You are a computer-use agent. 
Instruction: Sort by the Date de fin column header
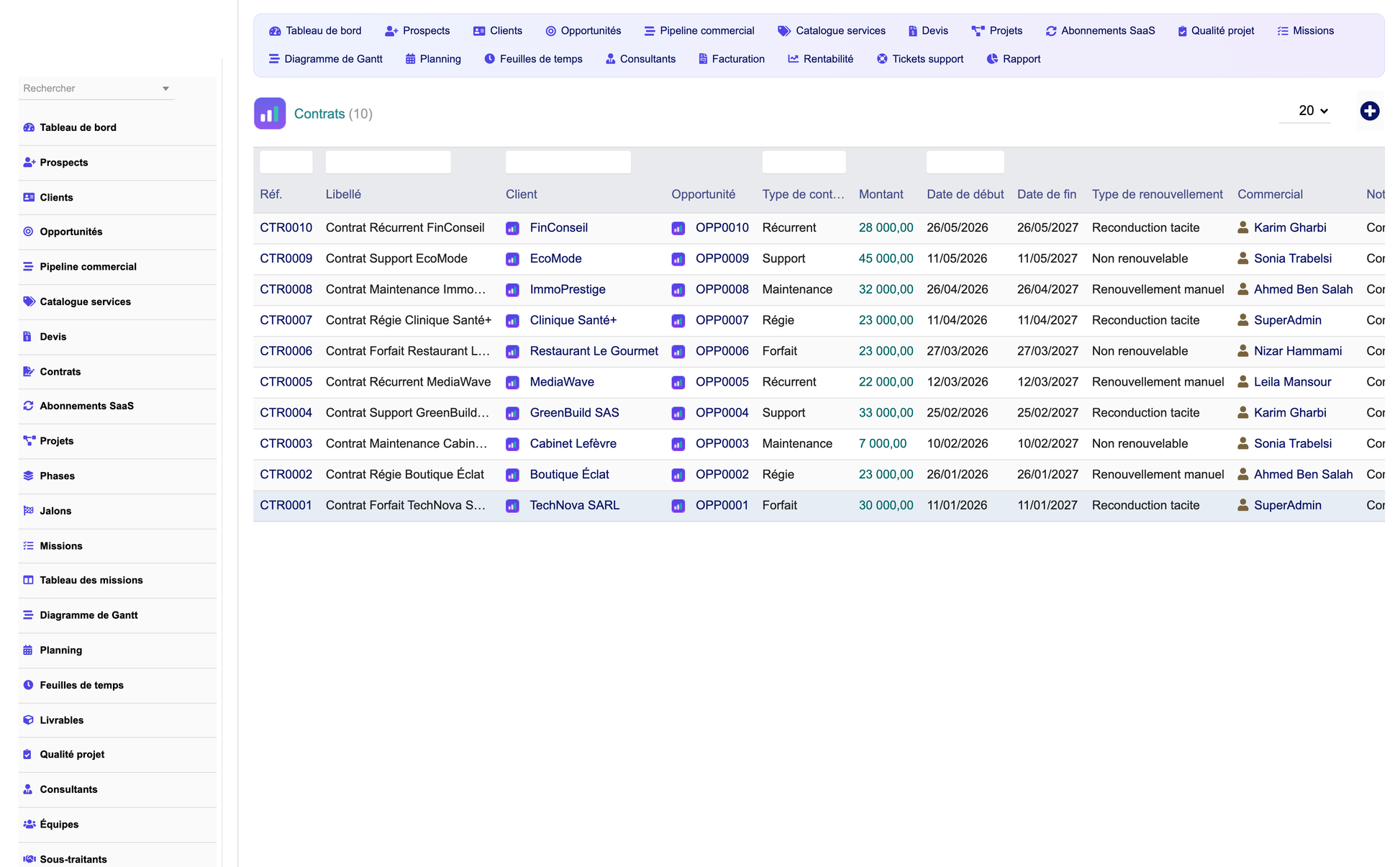pos(1047,194)
